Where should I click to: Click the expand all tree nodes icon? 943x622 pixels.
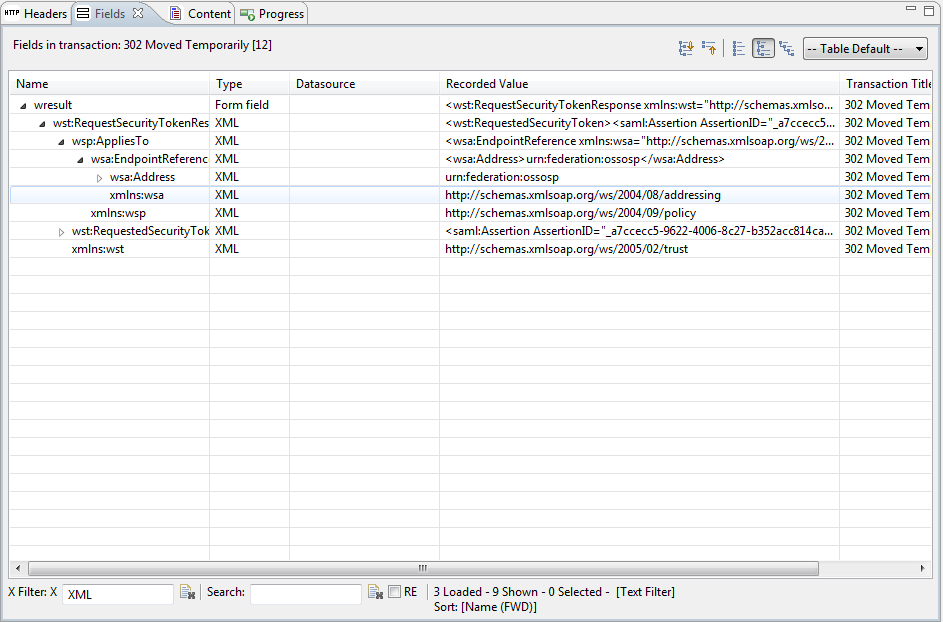[686, 48]
